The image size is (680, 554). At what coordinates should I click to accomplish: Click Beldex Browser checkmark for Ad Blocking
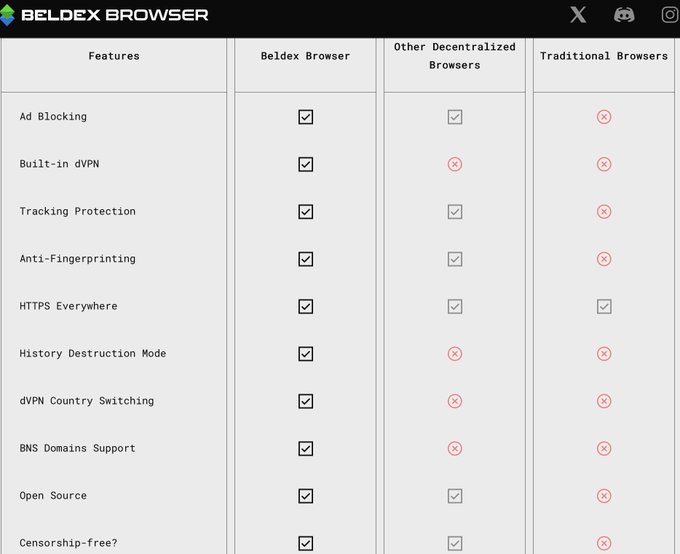click(306, 117)
